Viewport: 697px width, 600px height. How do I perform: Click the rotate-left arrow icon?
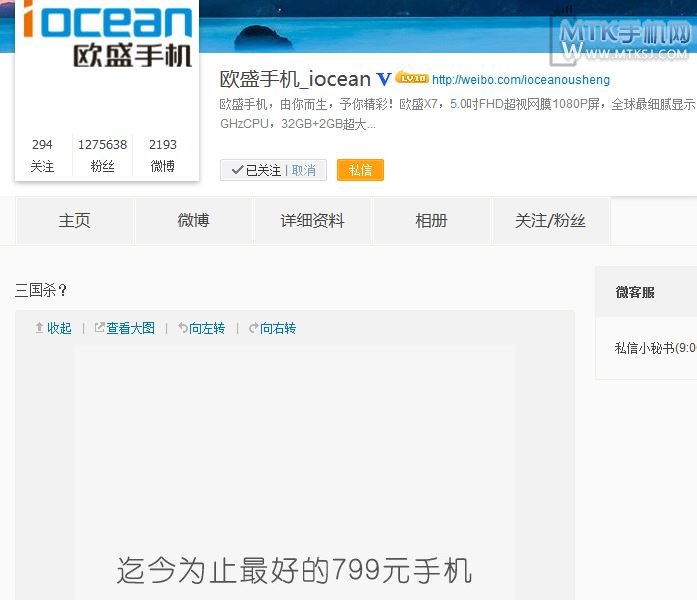click(183, 328)
